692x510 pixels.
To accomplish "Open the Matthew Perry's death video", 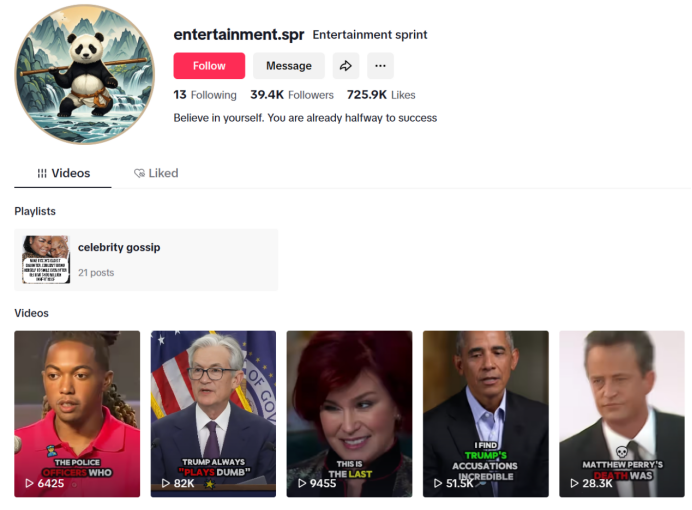I will pyautogui.click(x=622, y=414).
